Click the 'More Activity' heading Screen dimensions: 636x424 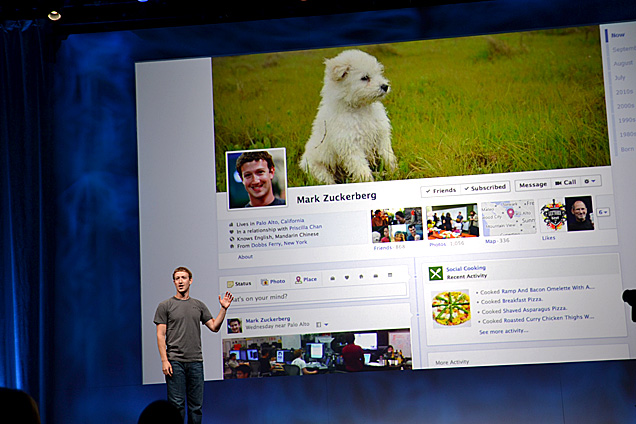pos(452,362)
